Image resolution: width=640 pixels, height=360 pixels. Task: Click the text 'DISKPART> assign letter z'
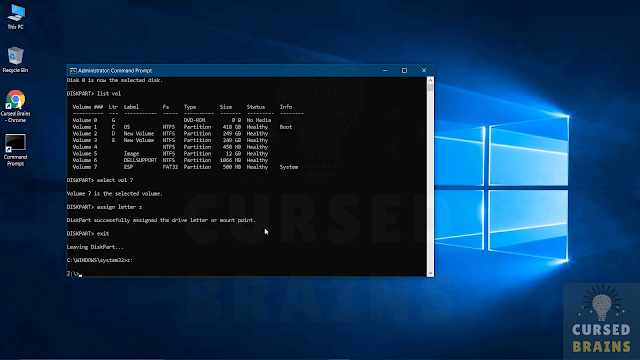[104, 207]
